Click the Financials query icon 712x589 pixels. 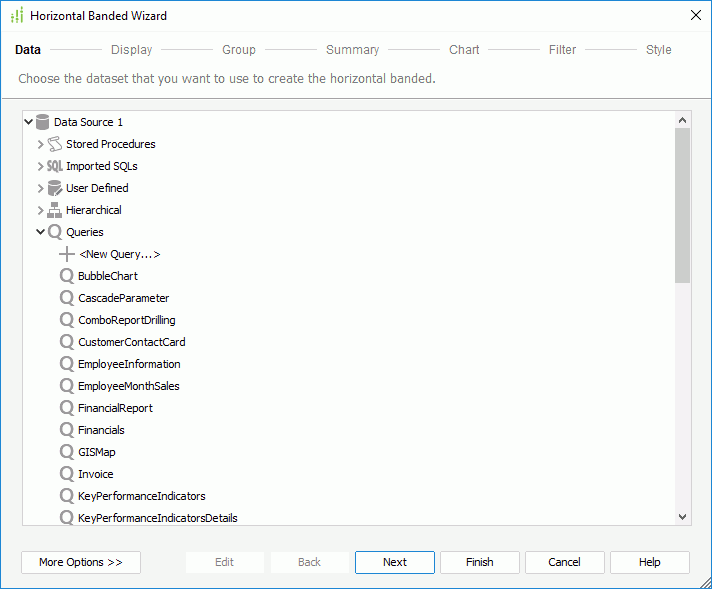(67, 430)
